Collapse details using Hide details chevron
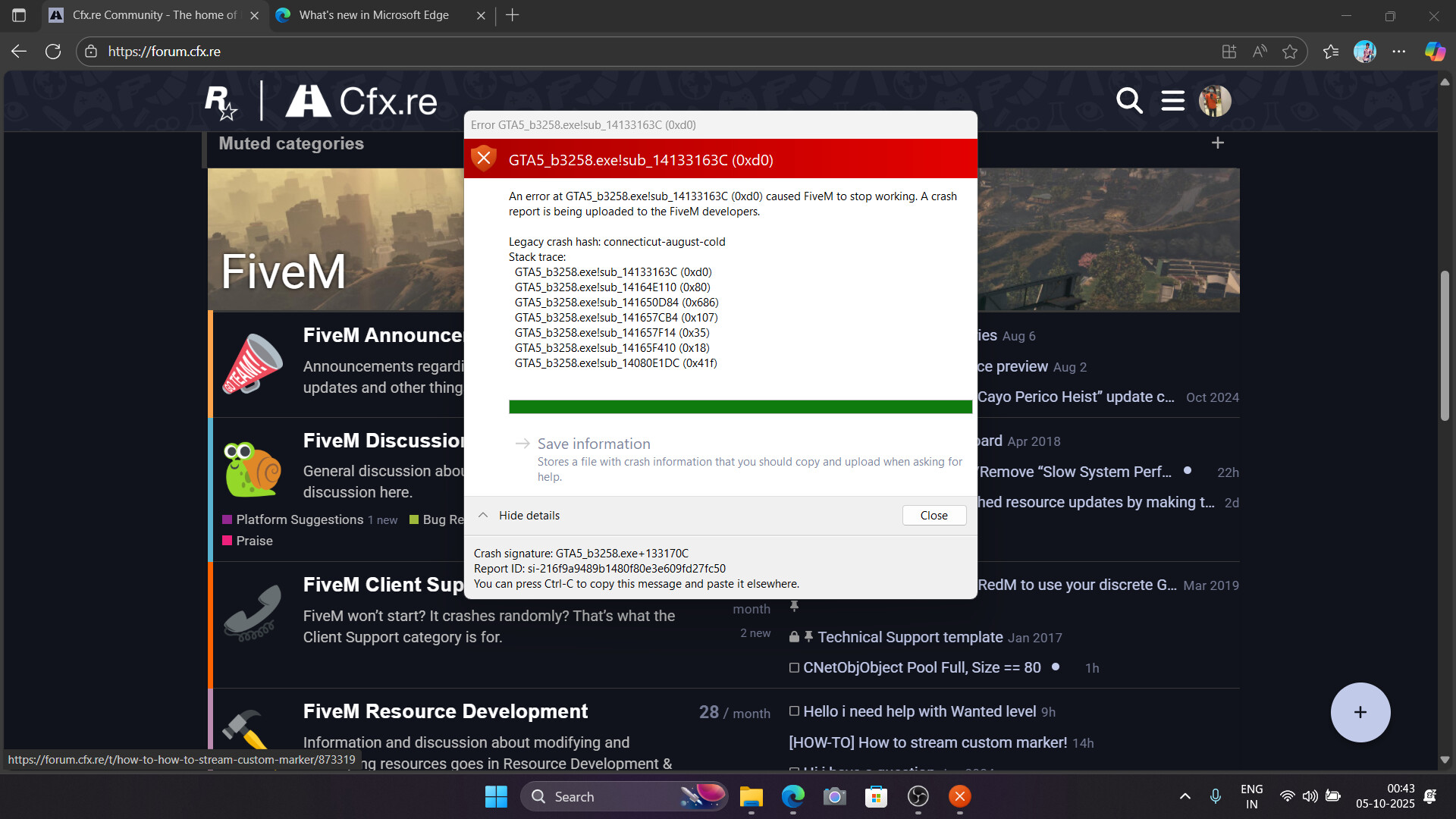The width and height of the screenshot is (1456, 819). click(x=483, y=514)
